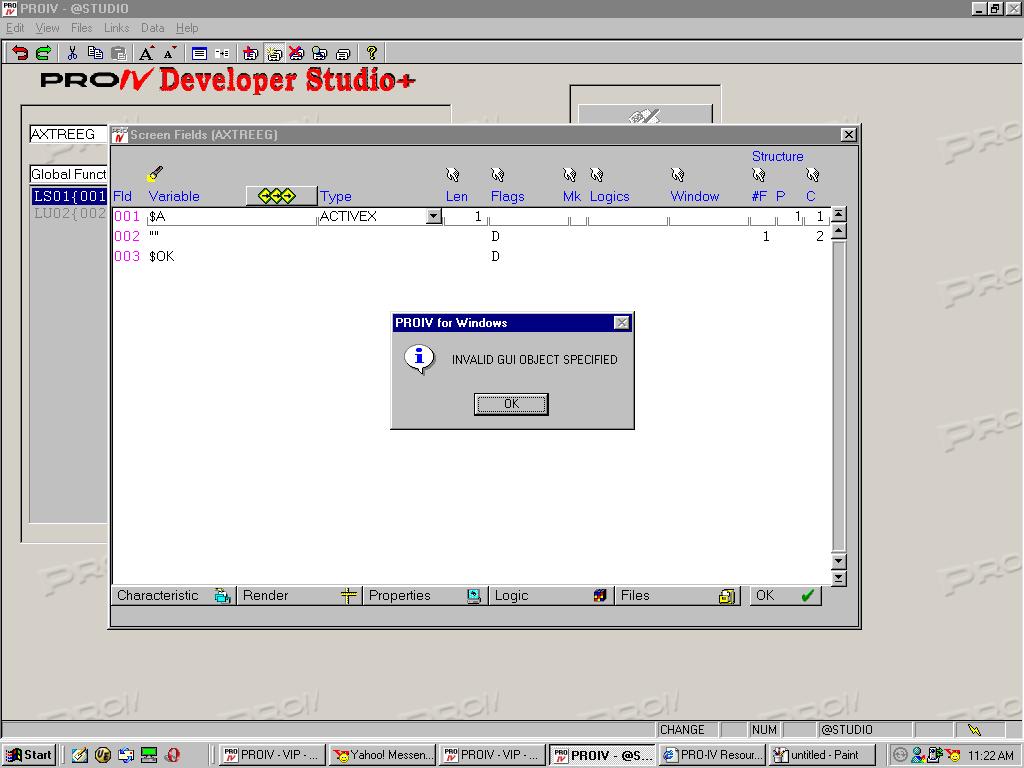Click the blue window list icon
This screenshot has width=1024, height=768.
coord(199,54)
